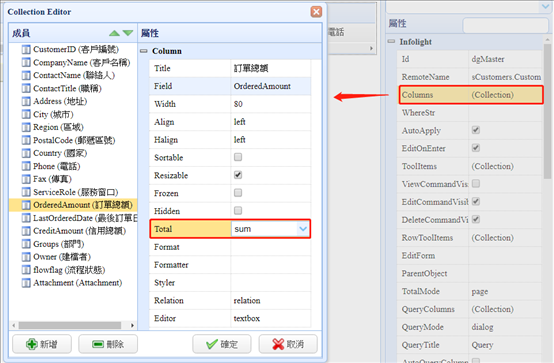Click the Field value OrderedAmount
Screen dimensions: 554x363
pos(262,86)
